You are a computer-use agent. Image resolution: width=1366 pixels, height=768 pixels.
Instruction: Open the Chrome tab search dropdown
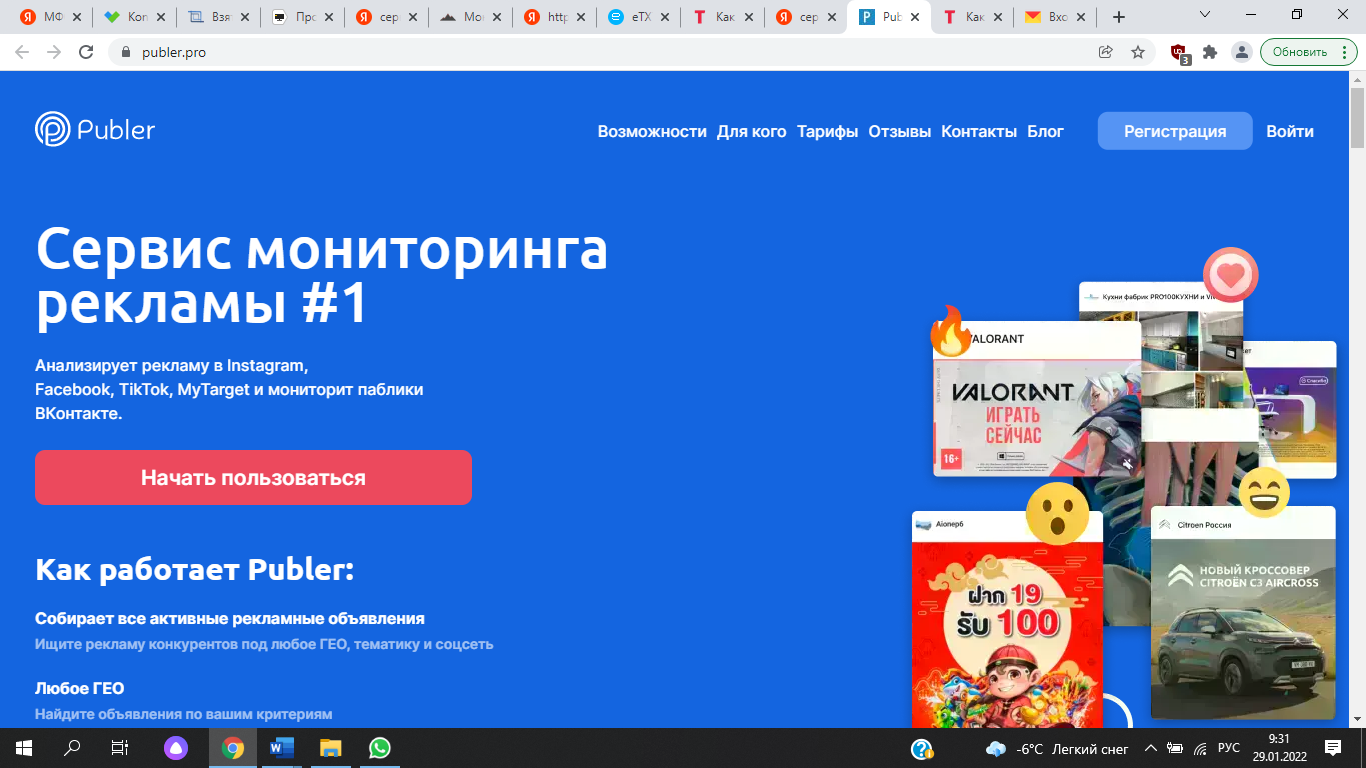[1205, 15]
